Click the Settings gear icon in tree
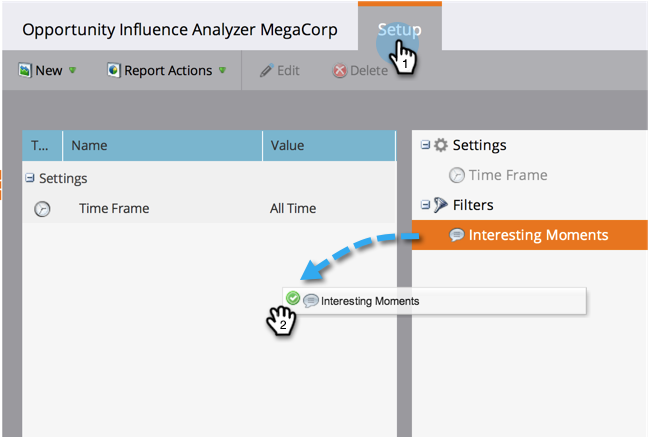649x437 pixels. coord(440,145)
